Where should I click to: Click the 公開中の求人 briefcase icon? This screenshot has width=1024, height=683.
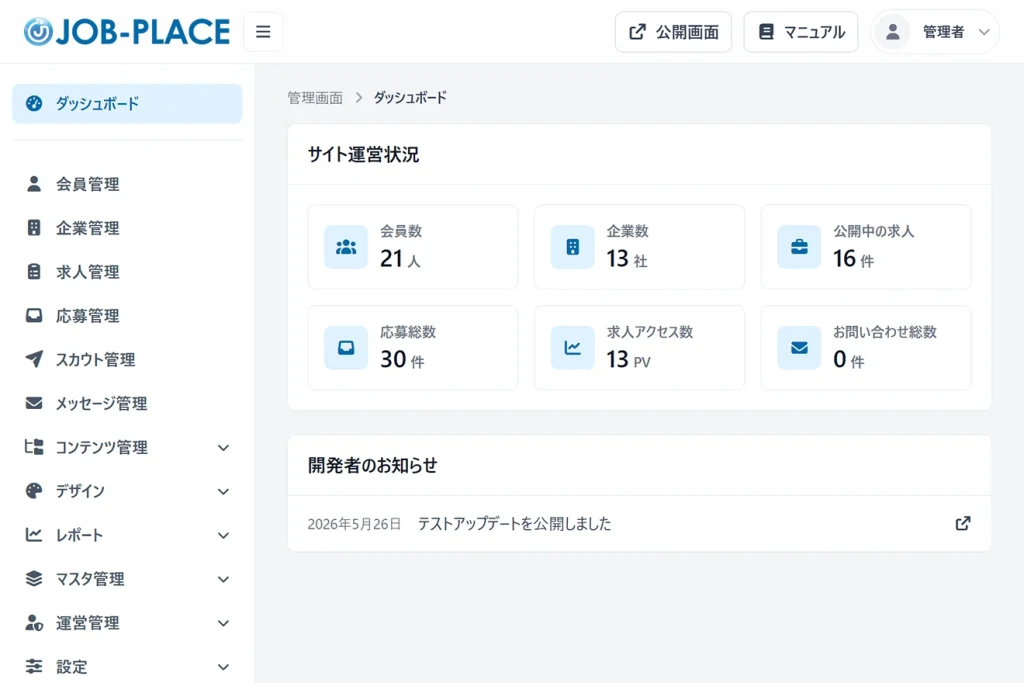point(799,247)
